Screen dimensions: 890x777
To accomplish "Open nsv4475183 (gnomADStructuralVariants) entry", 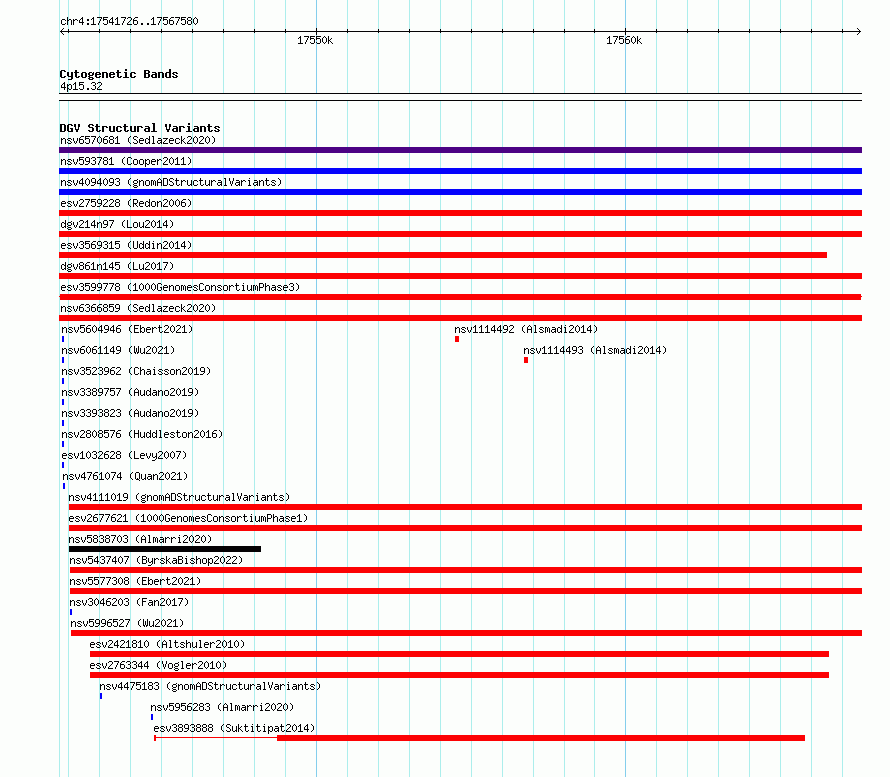I will point(210,686).
